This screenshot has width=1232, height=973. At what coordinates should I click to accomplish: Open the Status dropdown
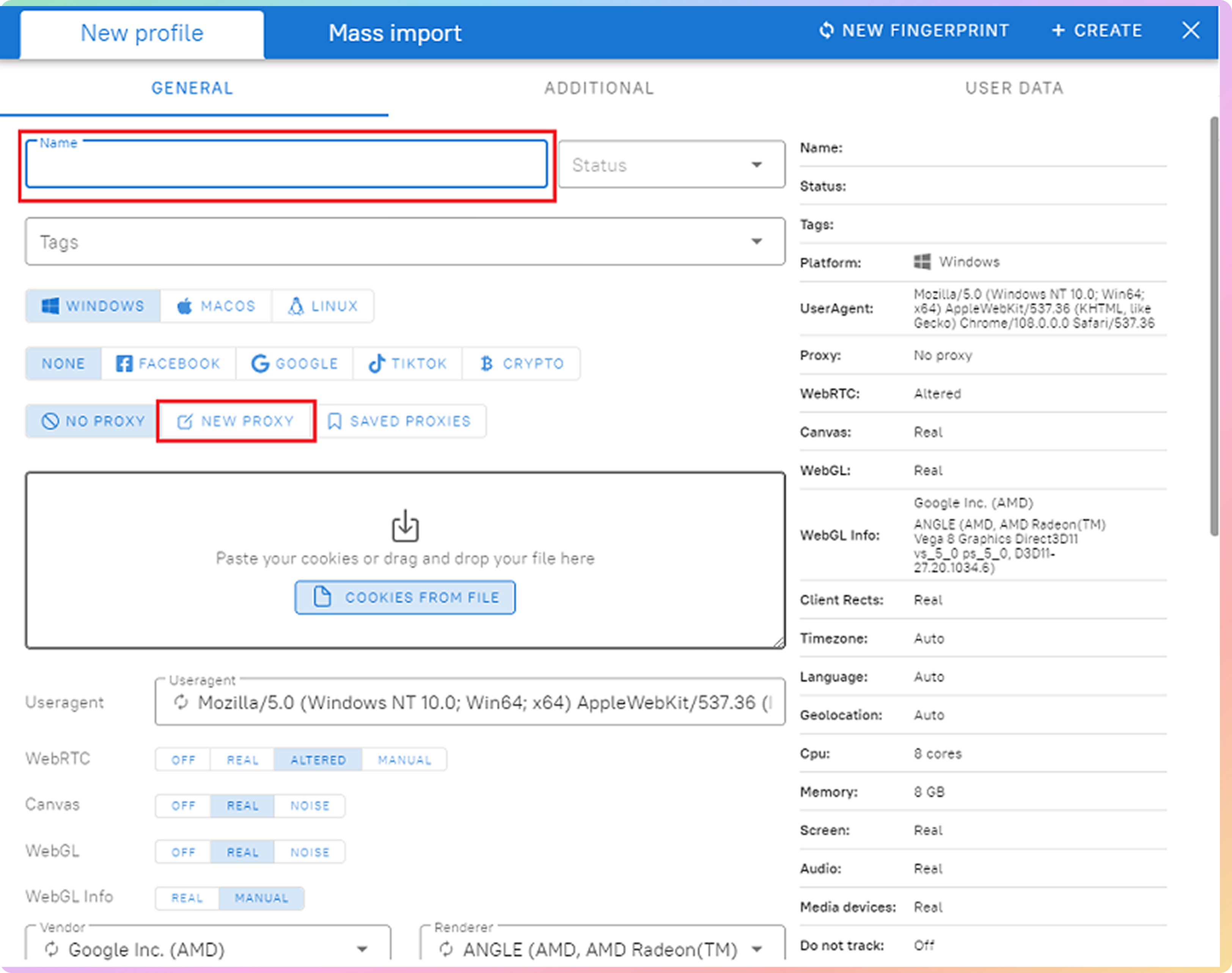(x=756, y=165)
